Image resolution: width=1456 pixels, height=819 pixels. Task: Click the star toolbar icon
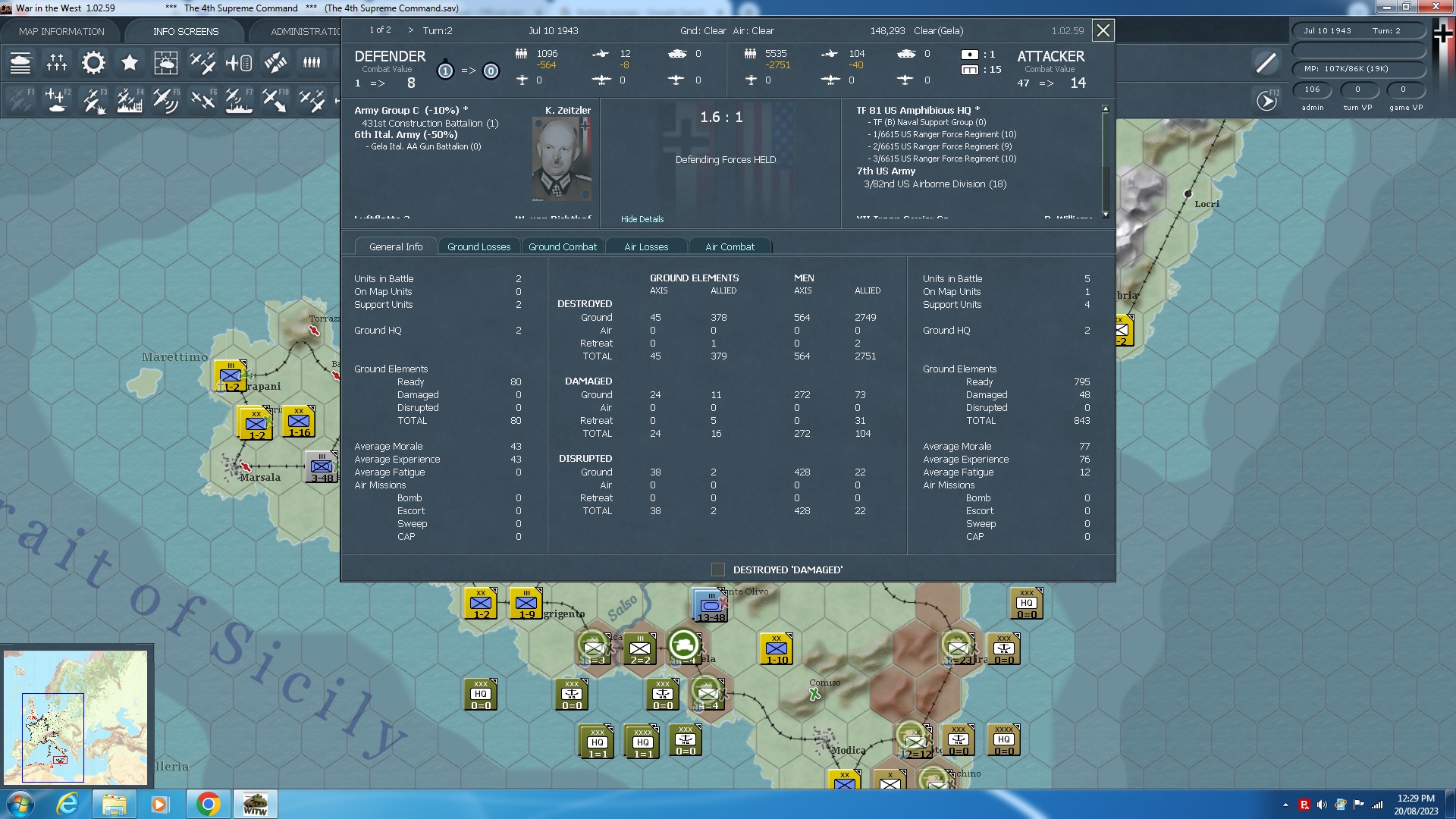point(130,63)
